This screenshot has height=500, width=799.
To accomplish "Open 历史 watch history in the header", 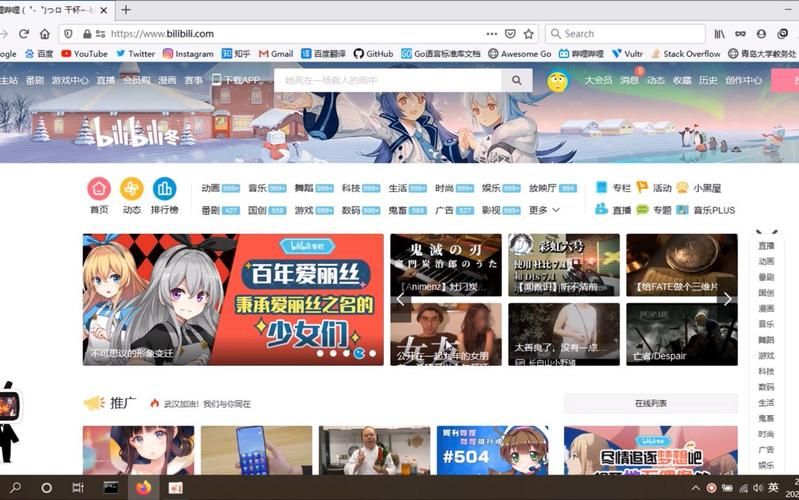I will coord(708,80).
